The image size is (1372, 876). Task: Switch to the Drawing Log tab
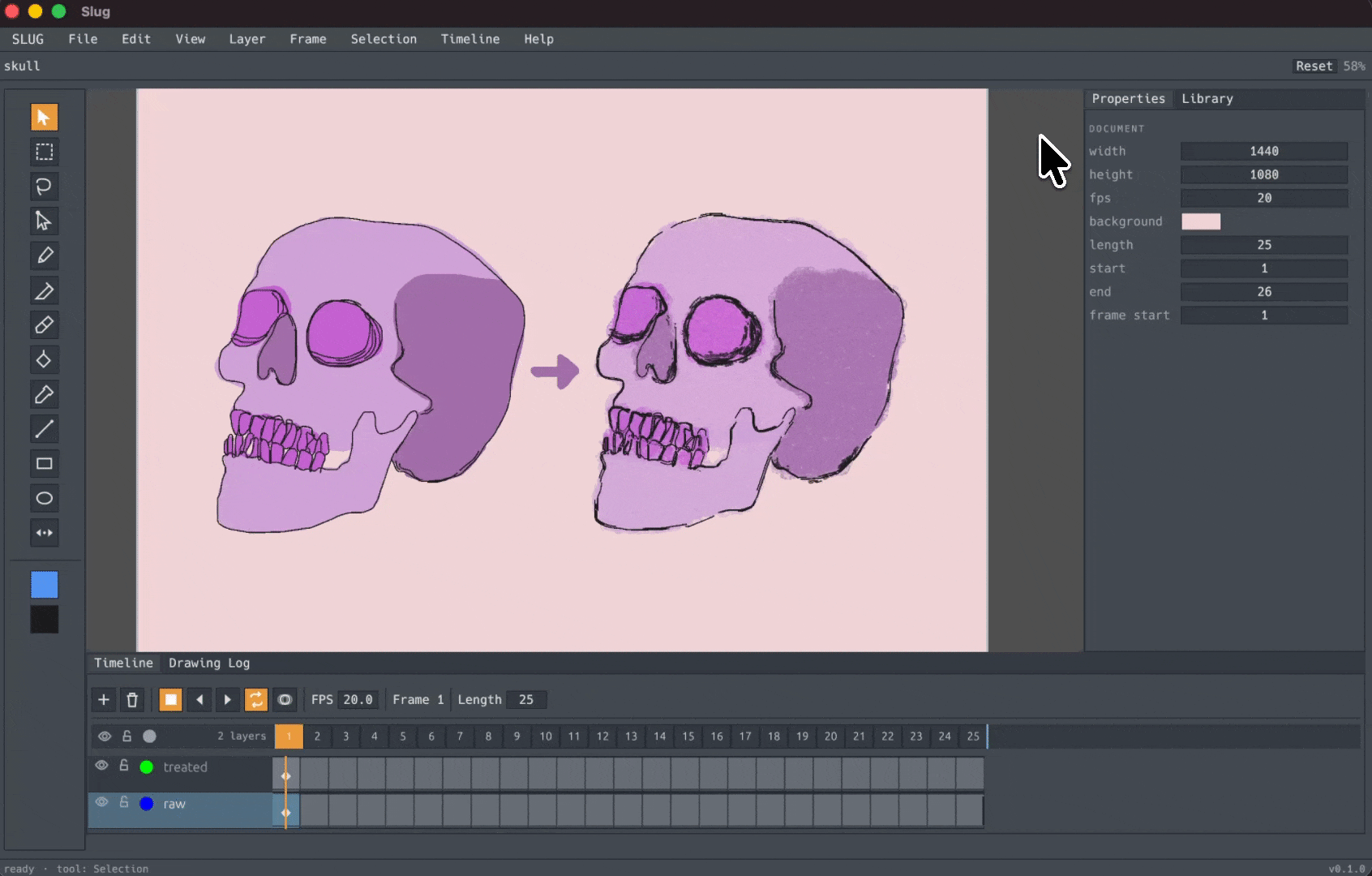click(x=209, y=663)
